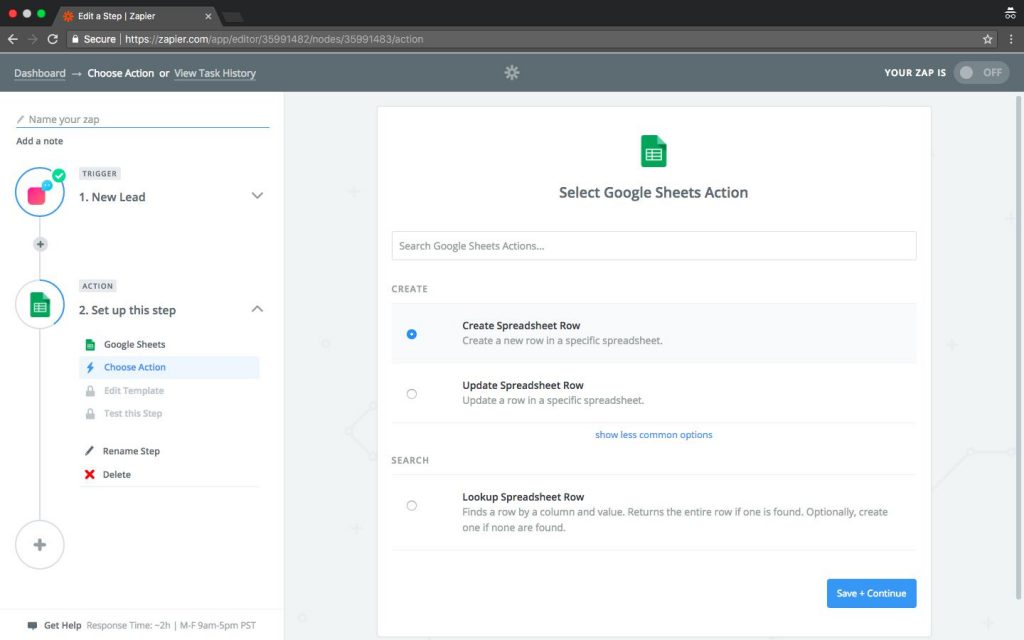
Task: Click Delete step option
Action: 116,474
